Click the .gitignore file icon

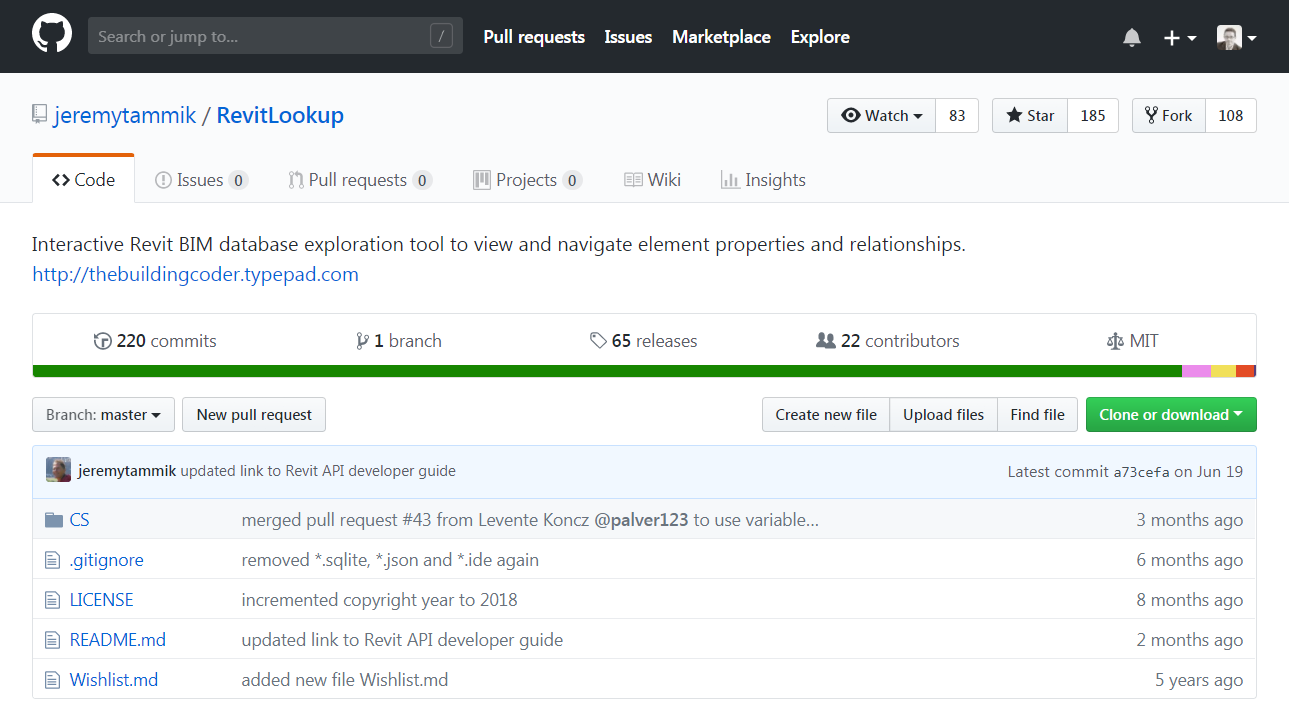pos(53,560)
